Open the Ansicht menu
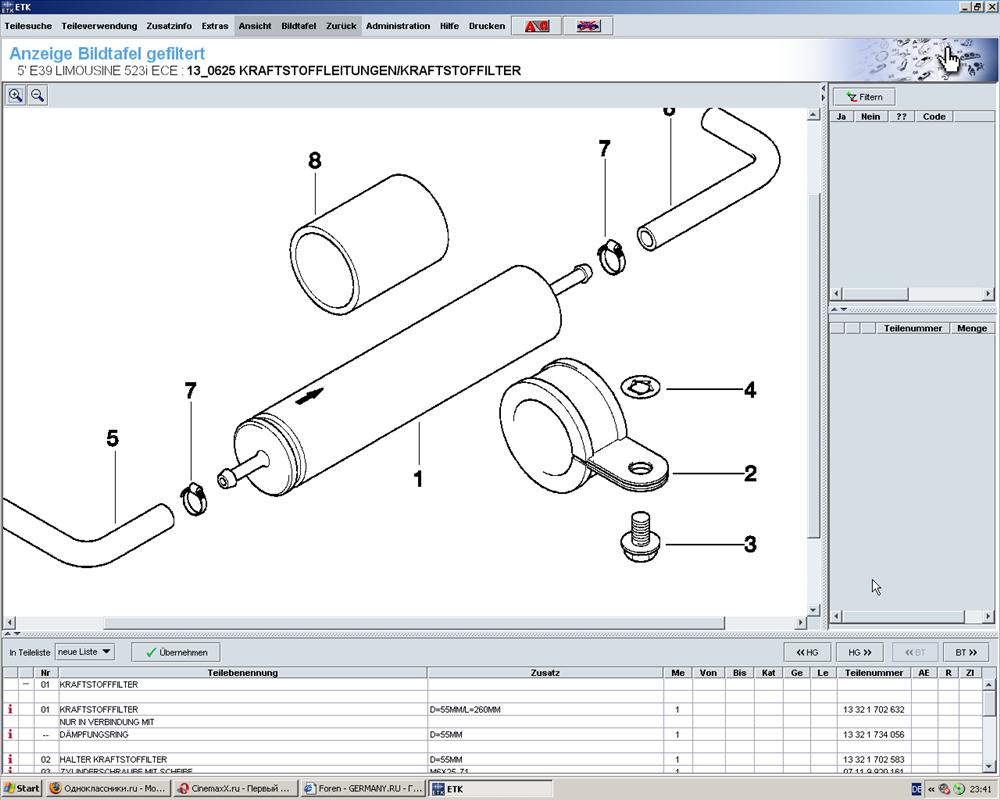1000x800 pixels. (x=255, y=26)
